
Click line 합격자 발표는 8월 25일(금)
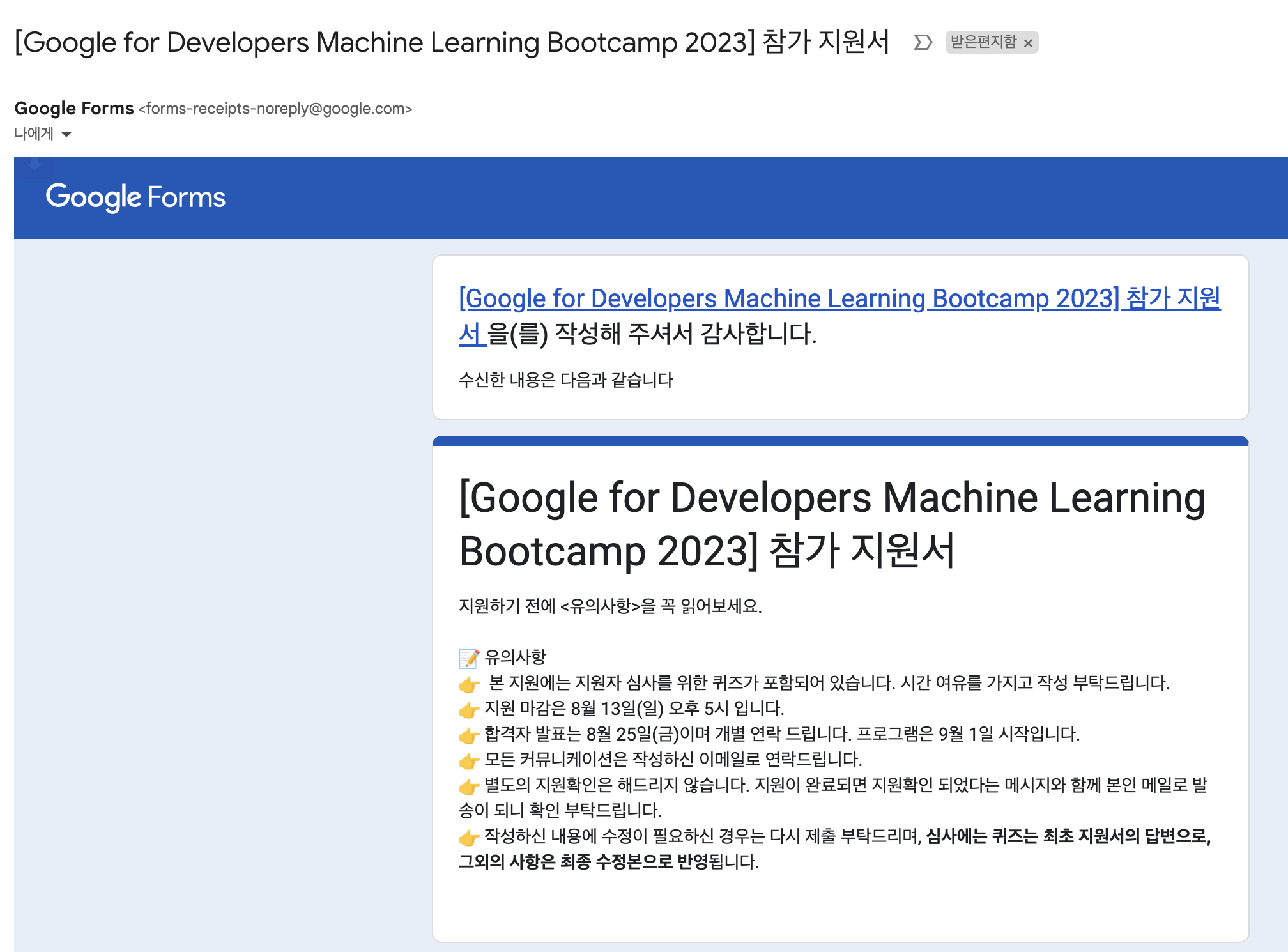(x=782, y=734)
